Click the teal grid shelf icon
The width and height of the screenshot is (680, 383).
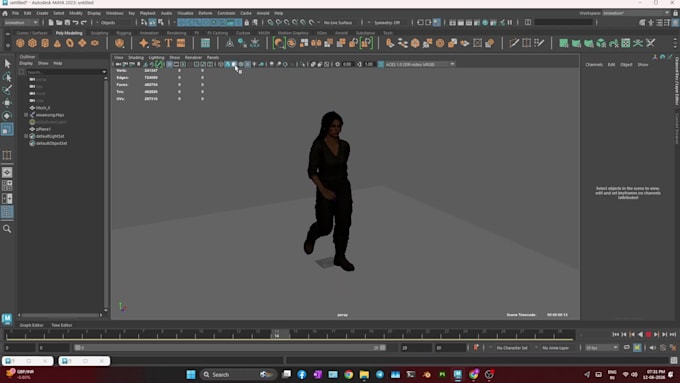205,43
